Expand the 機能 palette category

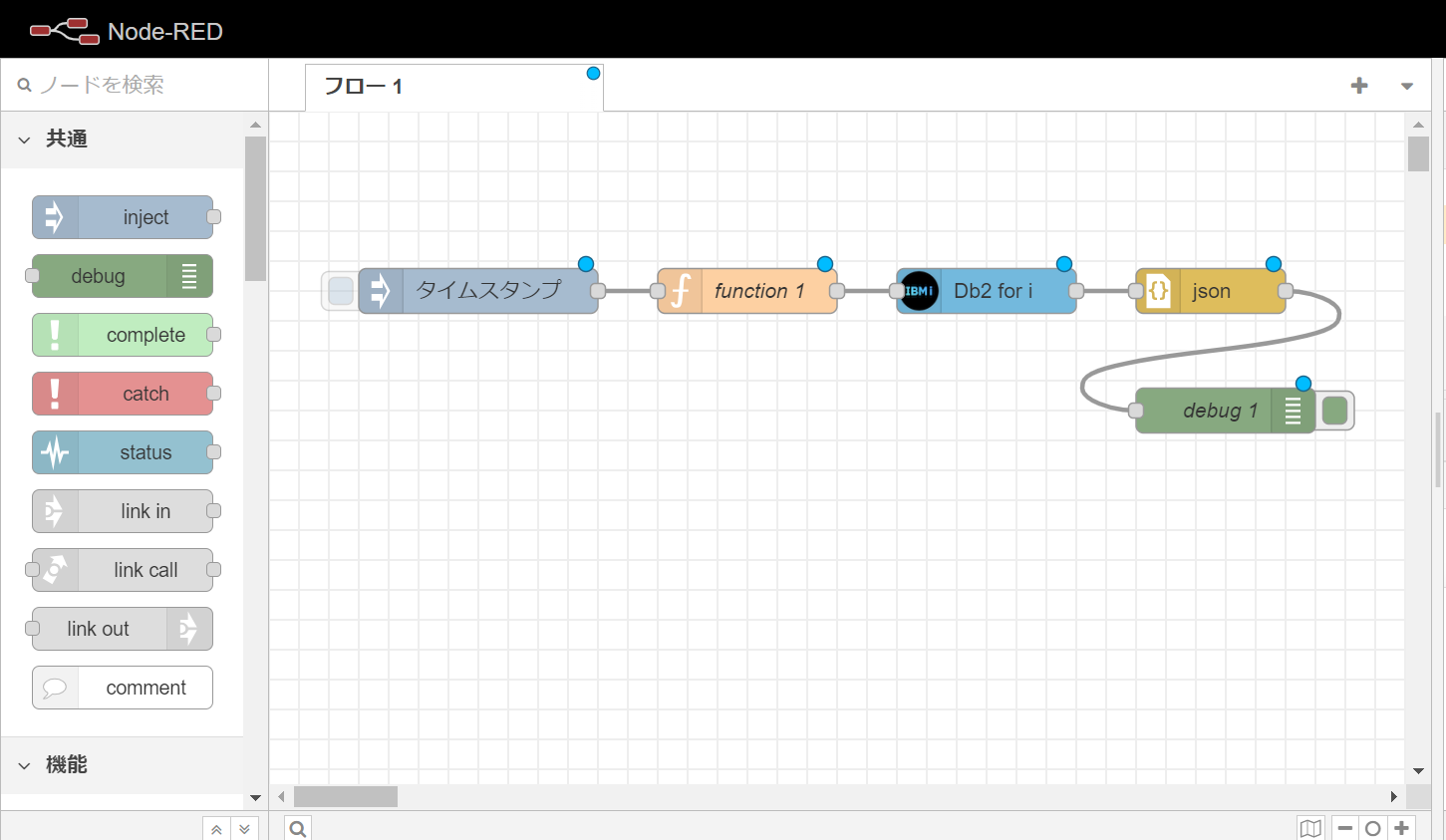pyautogui.click(x=25, y=765)
